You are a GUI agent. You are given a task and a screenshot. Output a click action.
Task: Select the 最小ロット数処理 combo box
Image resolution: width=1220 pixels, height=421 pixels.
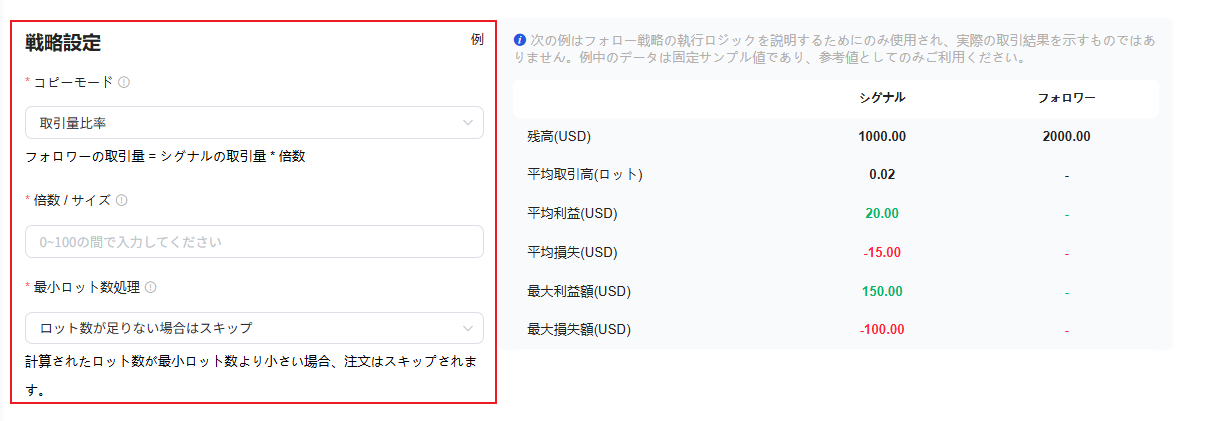tap(254, 328)
